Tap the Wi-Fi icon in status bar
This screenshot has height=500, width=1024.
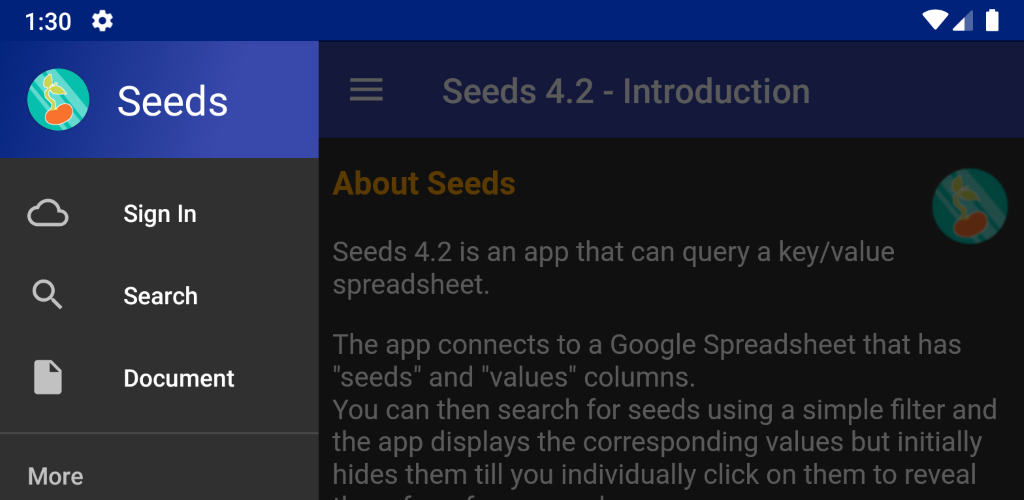935,20
